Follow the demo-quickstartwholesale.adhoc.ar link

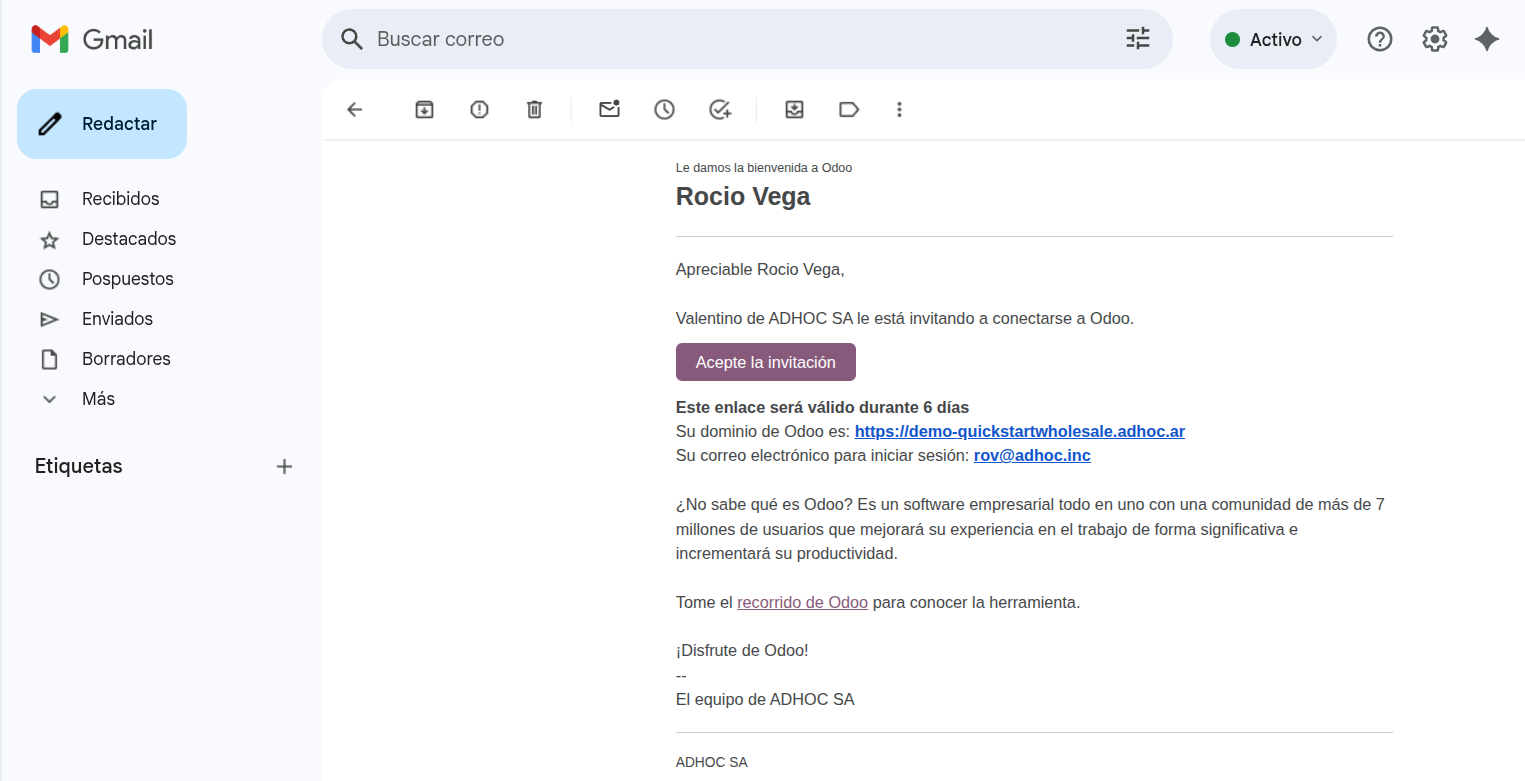point(1019,432)
